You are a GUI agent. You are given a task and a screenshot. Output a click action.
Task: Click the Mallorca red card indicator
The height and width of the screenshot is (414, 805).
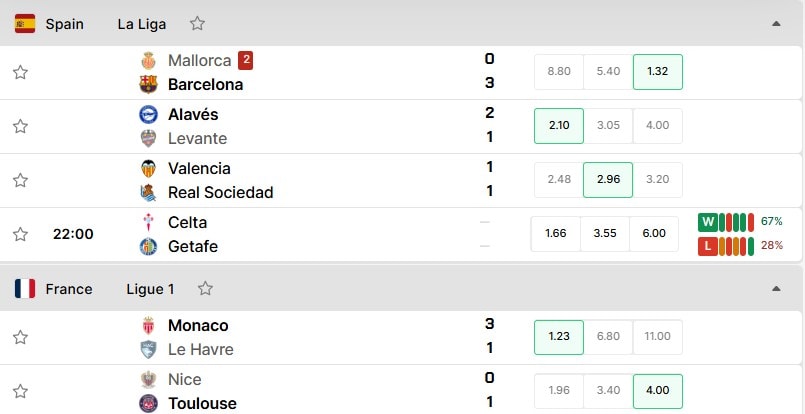(x=245, y=61)
